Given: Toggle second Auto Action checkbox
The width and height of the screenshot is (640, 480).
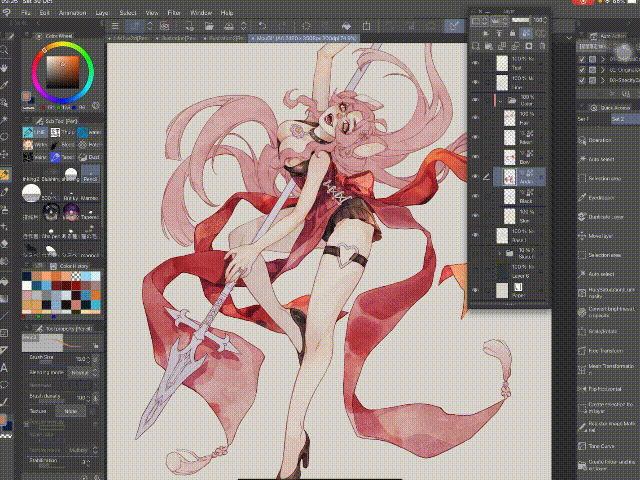Looking at the screenshot, I should 582,70.
